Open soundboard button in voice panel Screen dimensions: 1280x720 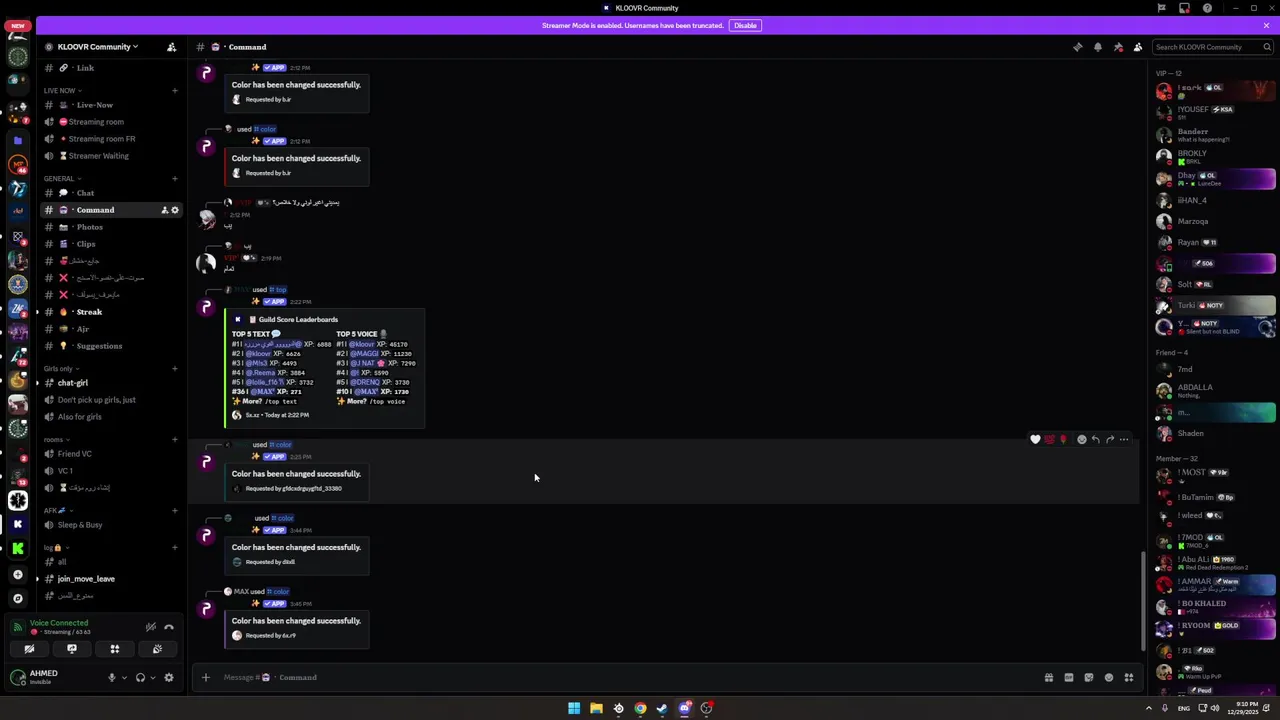pos(158,649)
